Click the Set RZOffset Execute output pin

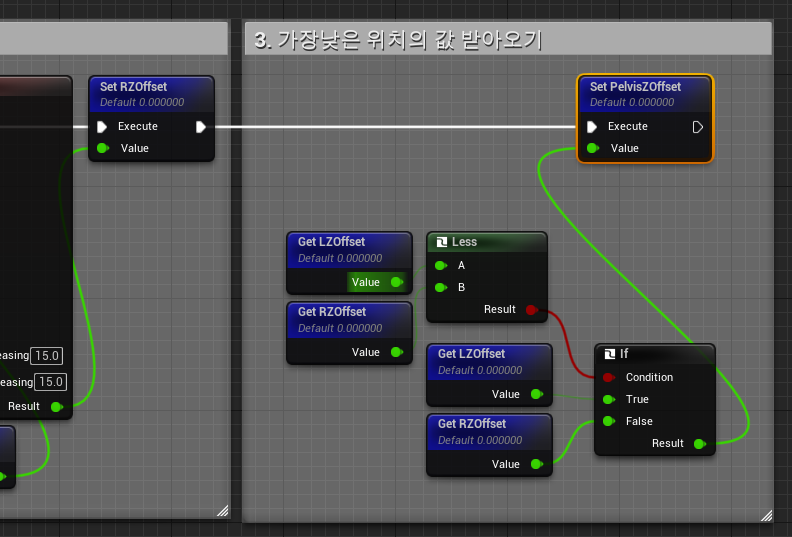tap(201, 127)
